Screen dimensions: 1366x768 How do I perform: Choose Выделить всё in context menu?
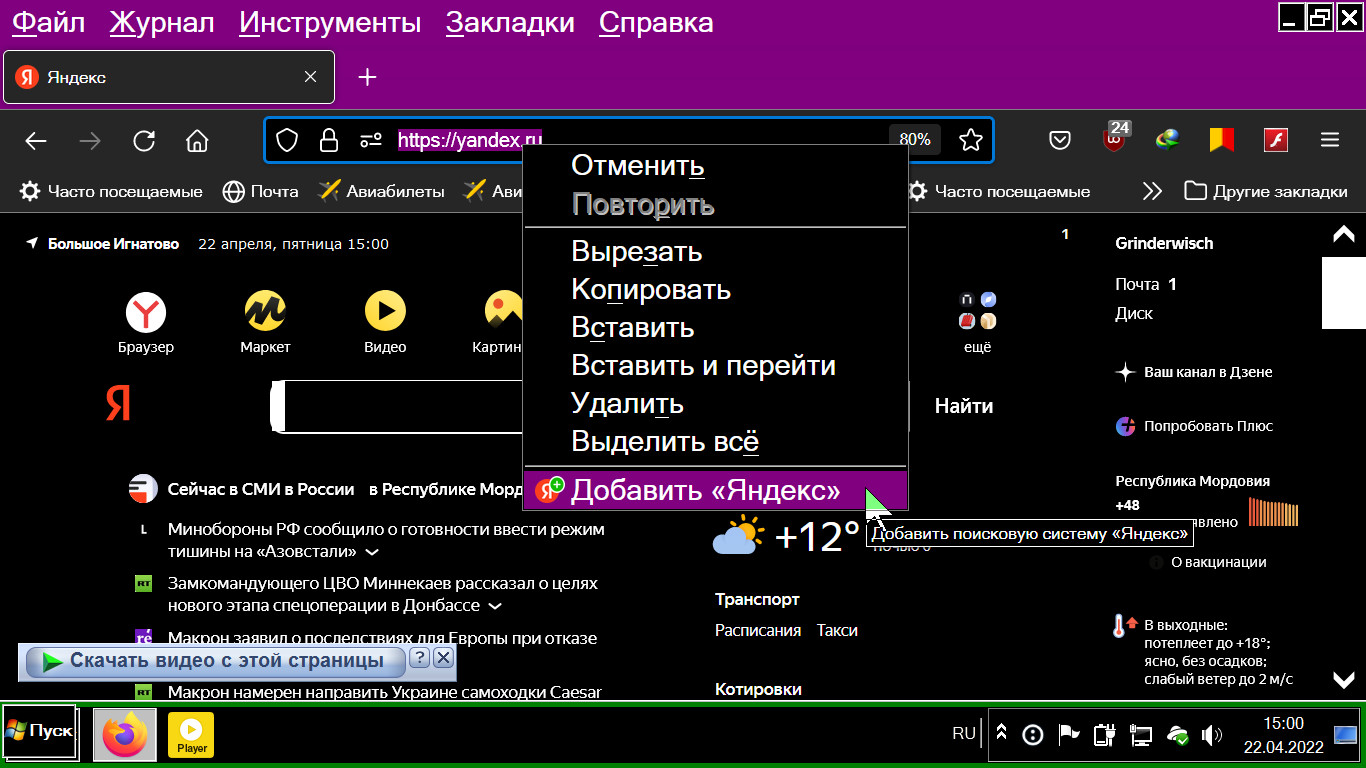click(x=715, y=442)
